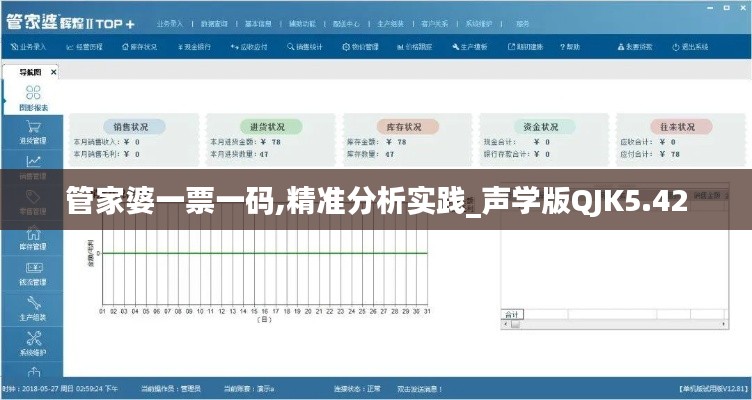Click 本月销售收入 value
752x400 pixels.
pos(131,142)
